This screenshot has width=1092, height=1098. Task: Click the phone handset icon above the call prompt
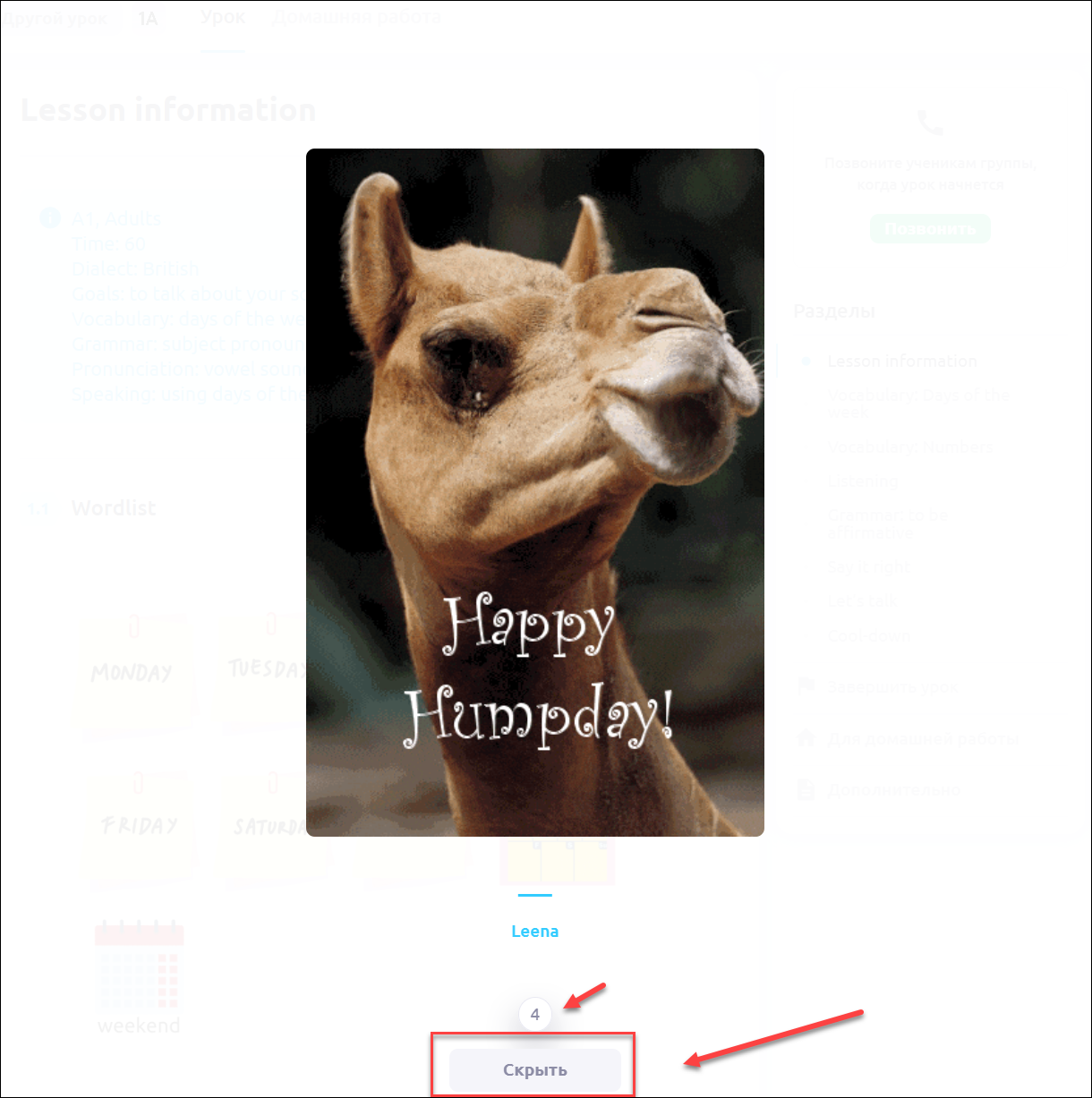coord(931,123)
